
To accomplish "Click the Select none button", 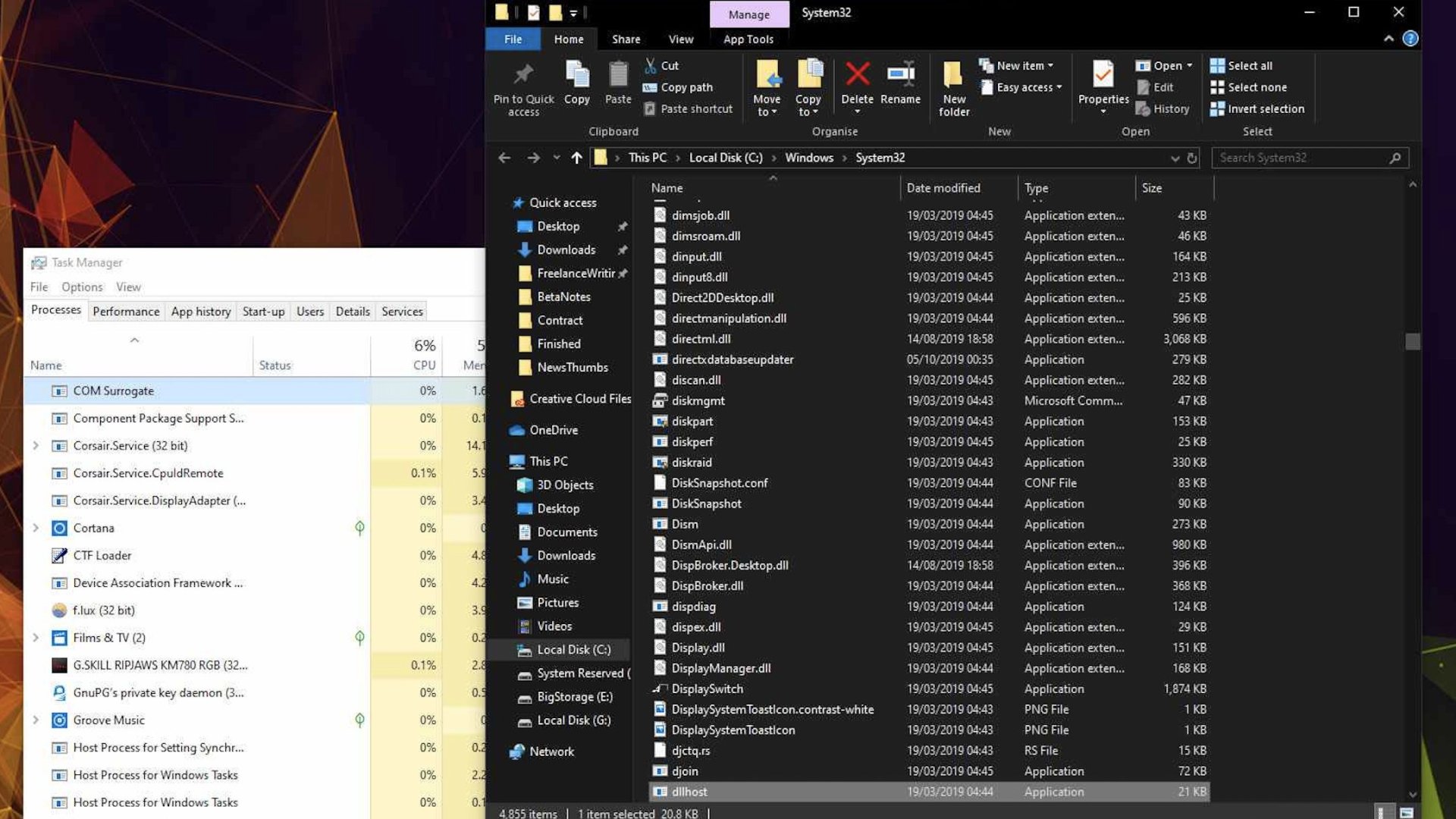I will [x=1250, y=87].
